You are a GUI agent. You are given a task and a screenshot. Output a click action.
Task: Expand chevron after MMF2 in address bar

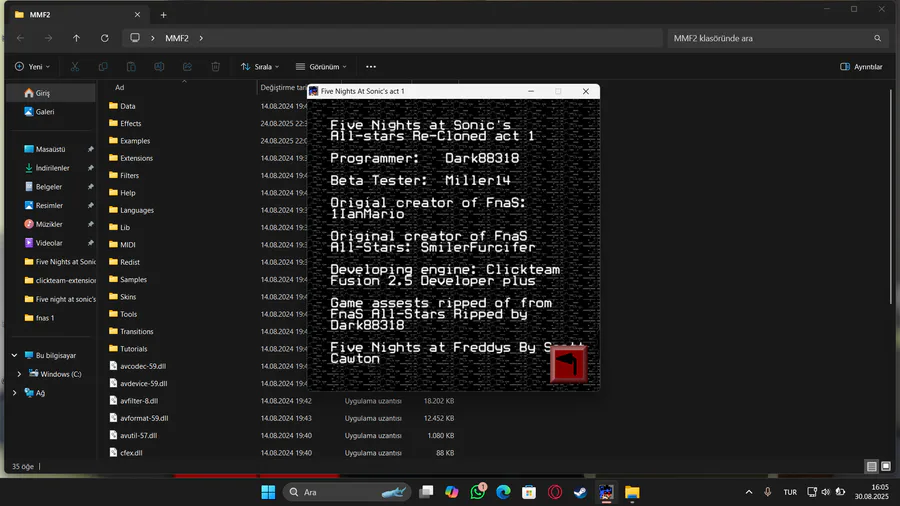tap(201, 38)
